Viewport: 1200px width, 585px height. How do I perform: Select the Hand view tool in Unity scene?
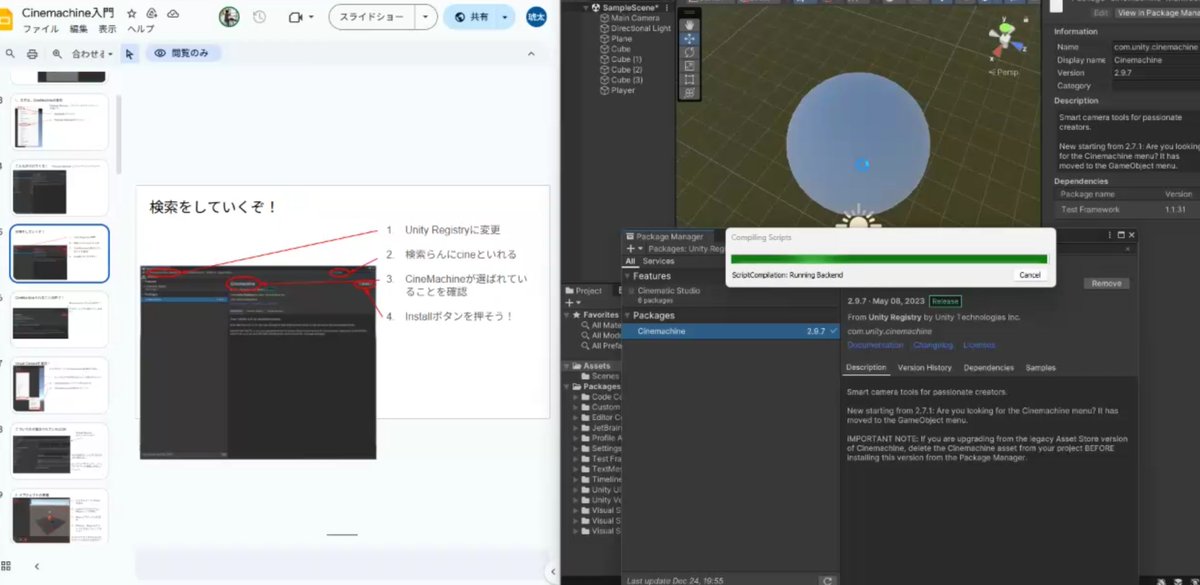(x=689, y=25)
